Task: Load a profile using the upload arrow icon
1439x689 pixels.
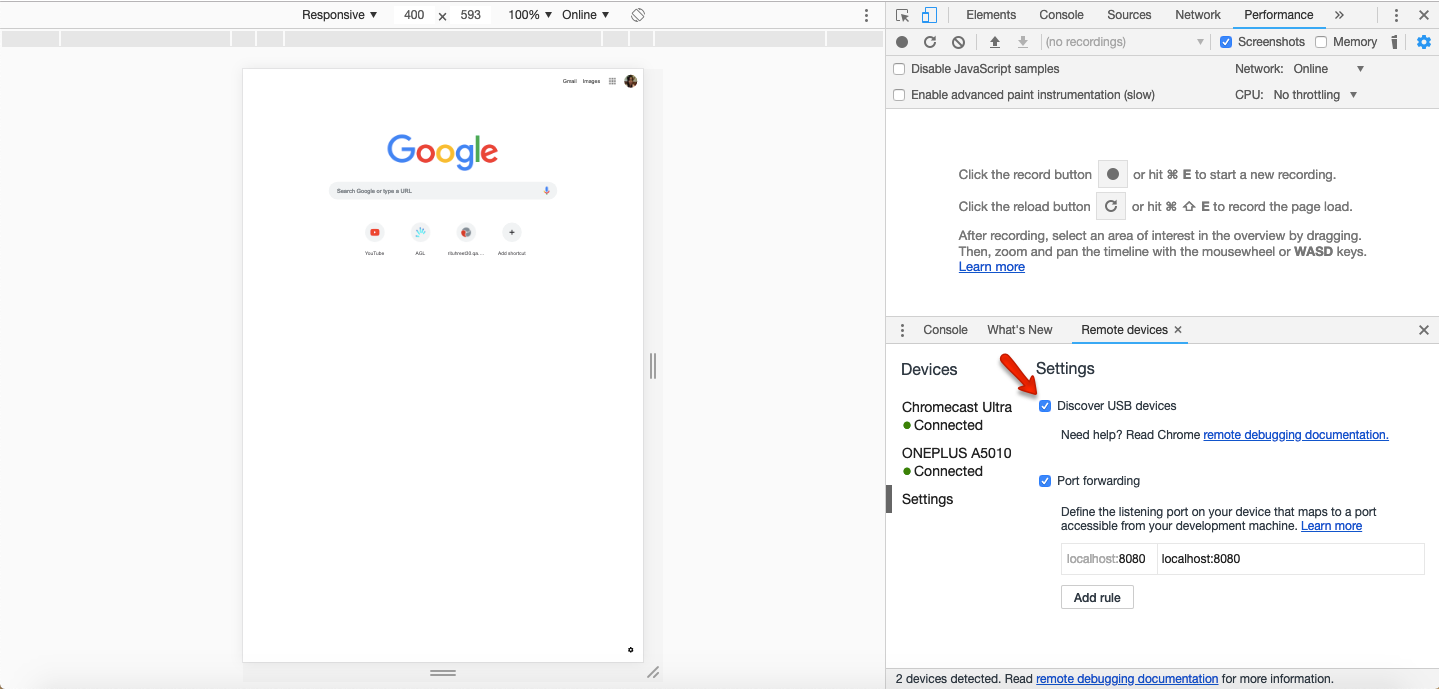Action: click(x=994, y=41)
